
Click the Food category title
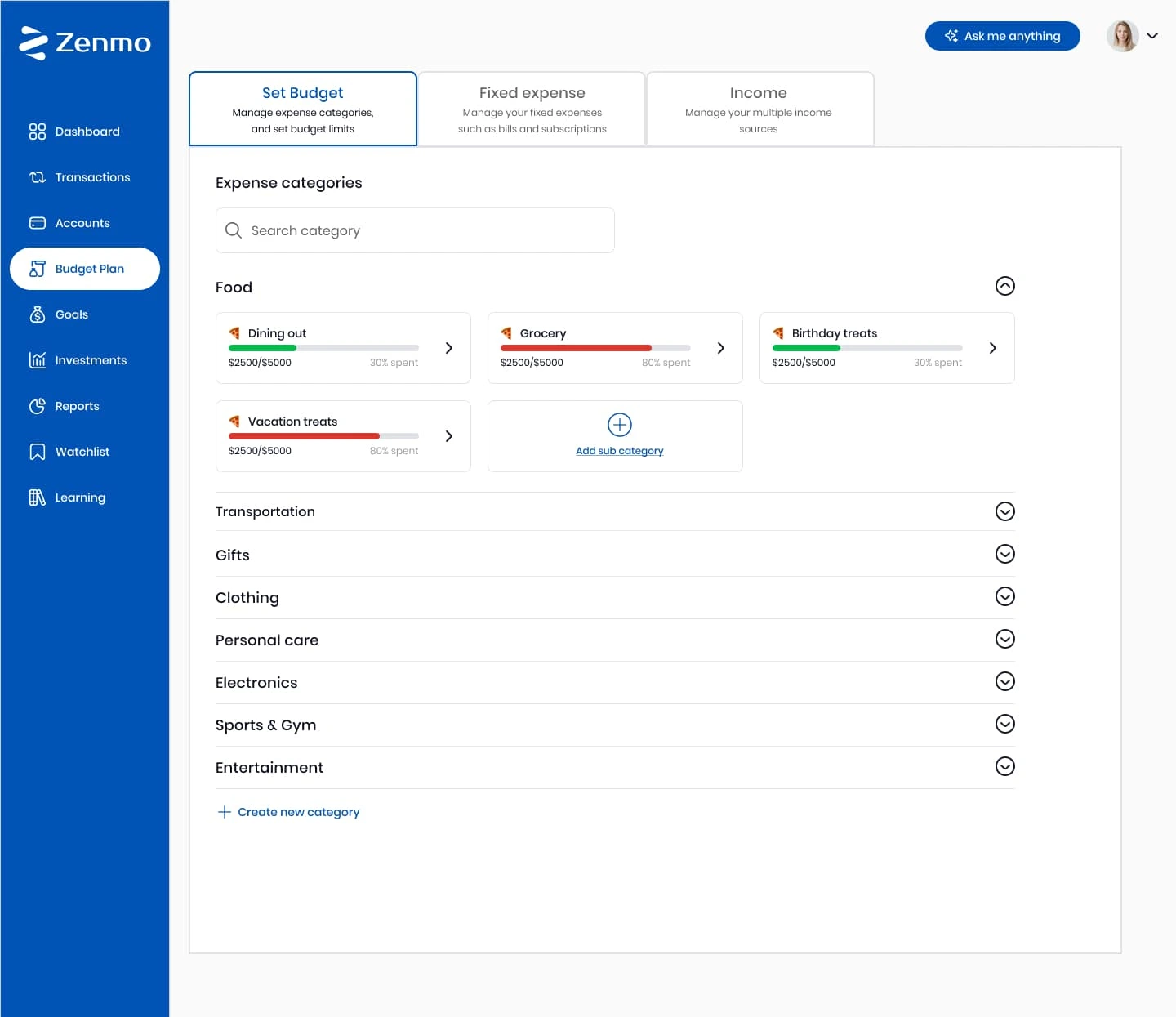point(234,288)
